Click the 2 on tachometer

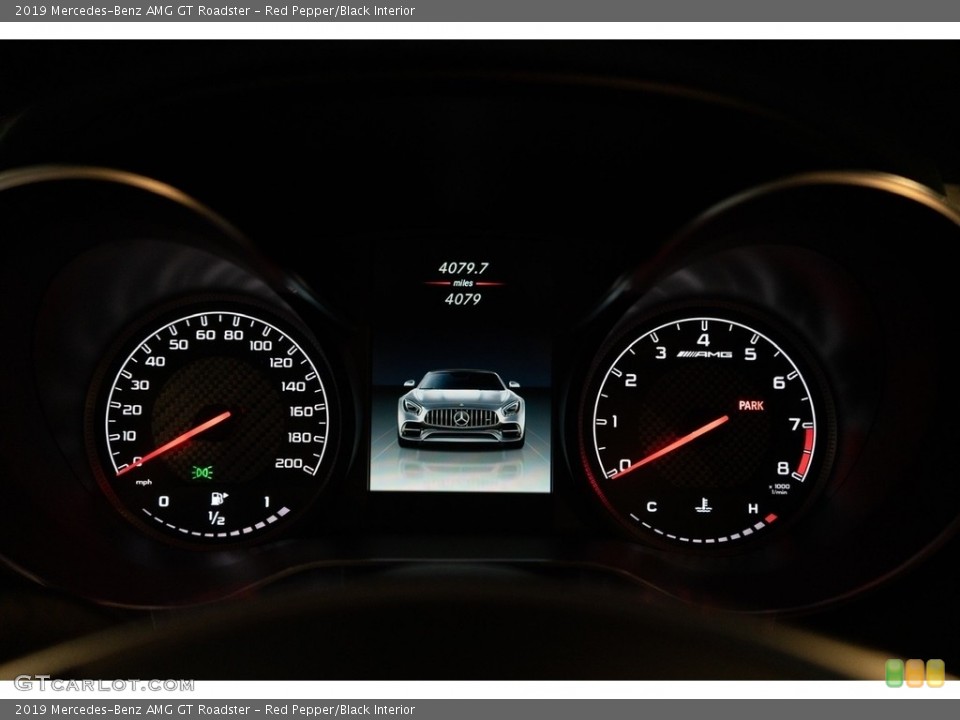click(630, 380)
